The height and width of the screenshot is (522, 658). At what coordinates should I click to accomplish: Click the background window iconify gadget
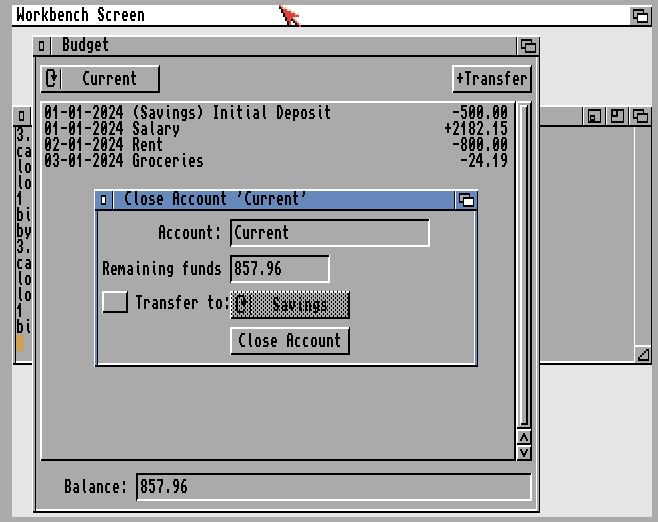tap(594, 116)
